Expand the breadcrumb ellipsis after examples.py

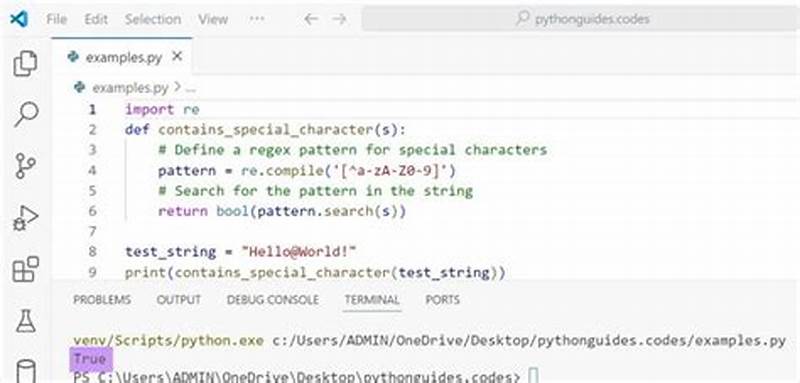191,88
